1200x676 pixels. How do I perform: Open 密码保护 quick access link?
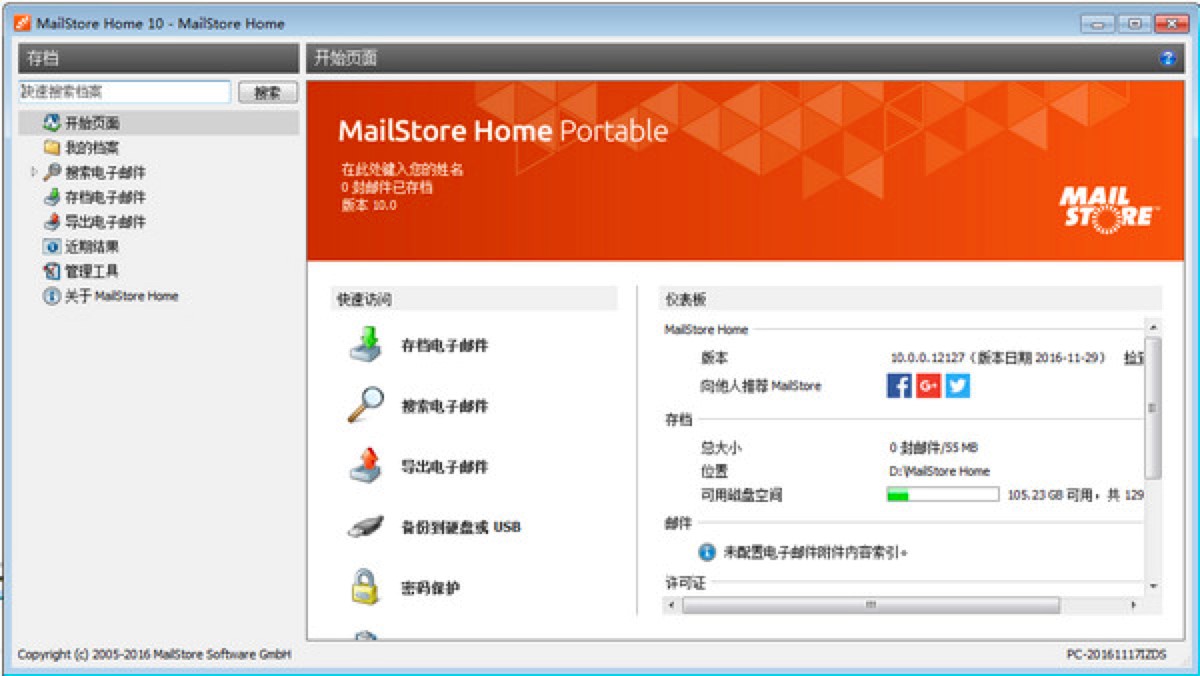point(430,587)
